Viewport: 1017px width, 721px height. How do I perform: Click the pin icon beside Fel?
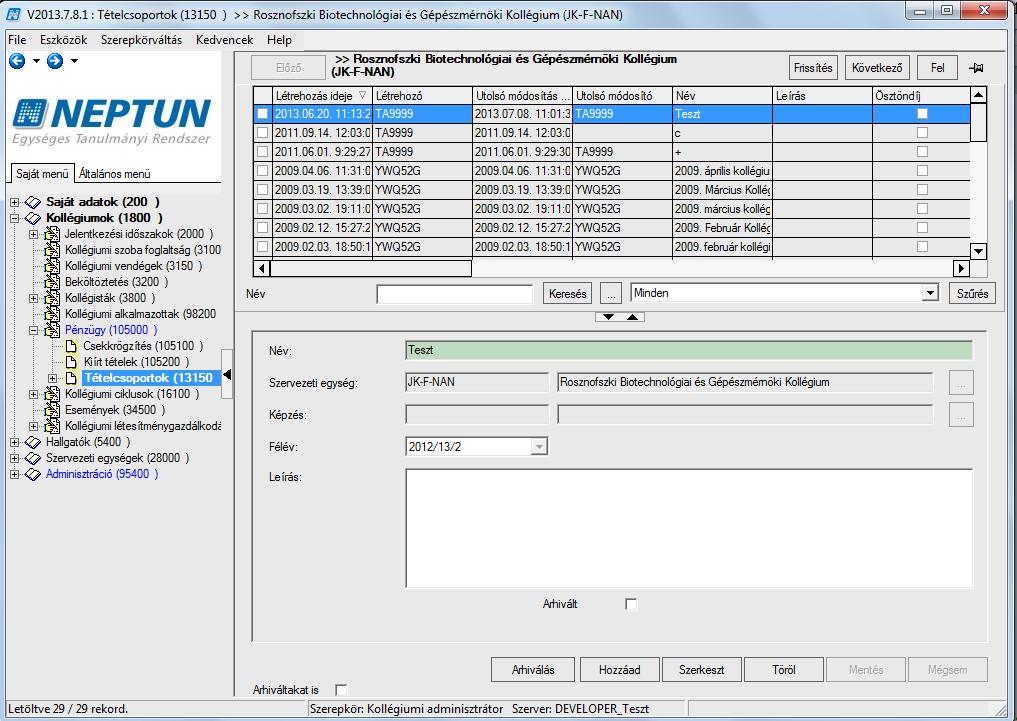click(976, 68)
